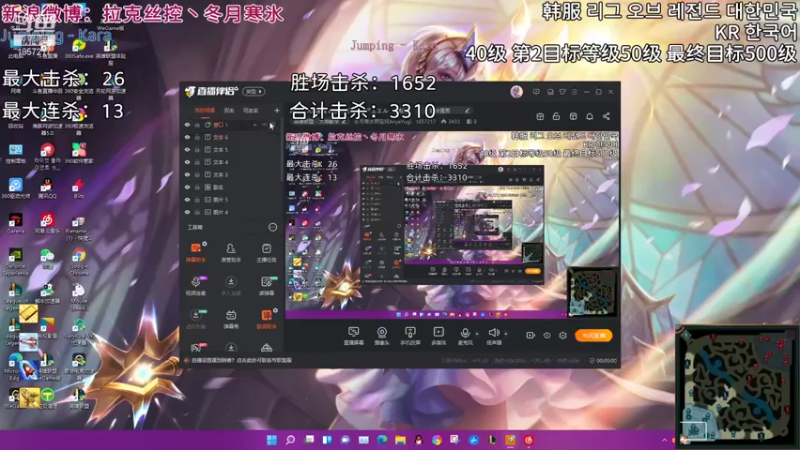Click the bell notification icon in stream header
Image resolution: width=800 pixels, height=450 pixels.
589,116
